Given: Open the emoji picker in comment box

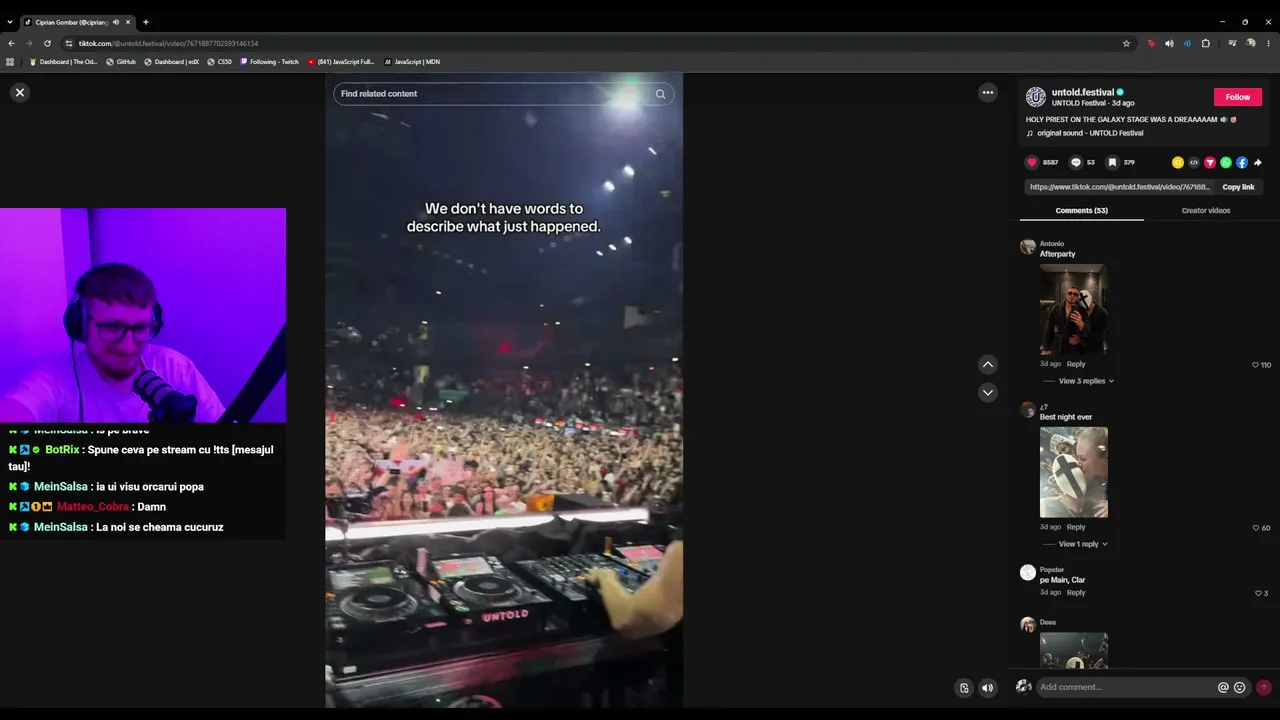Looking at the screenshot, I should coord(1240,687).
